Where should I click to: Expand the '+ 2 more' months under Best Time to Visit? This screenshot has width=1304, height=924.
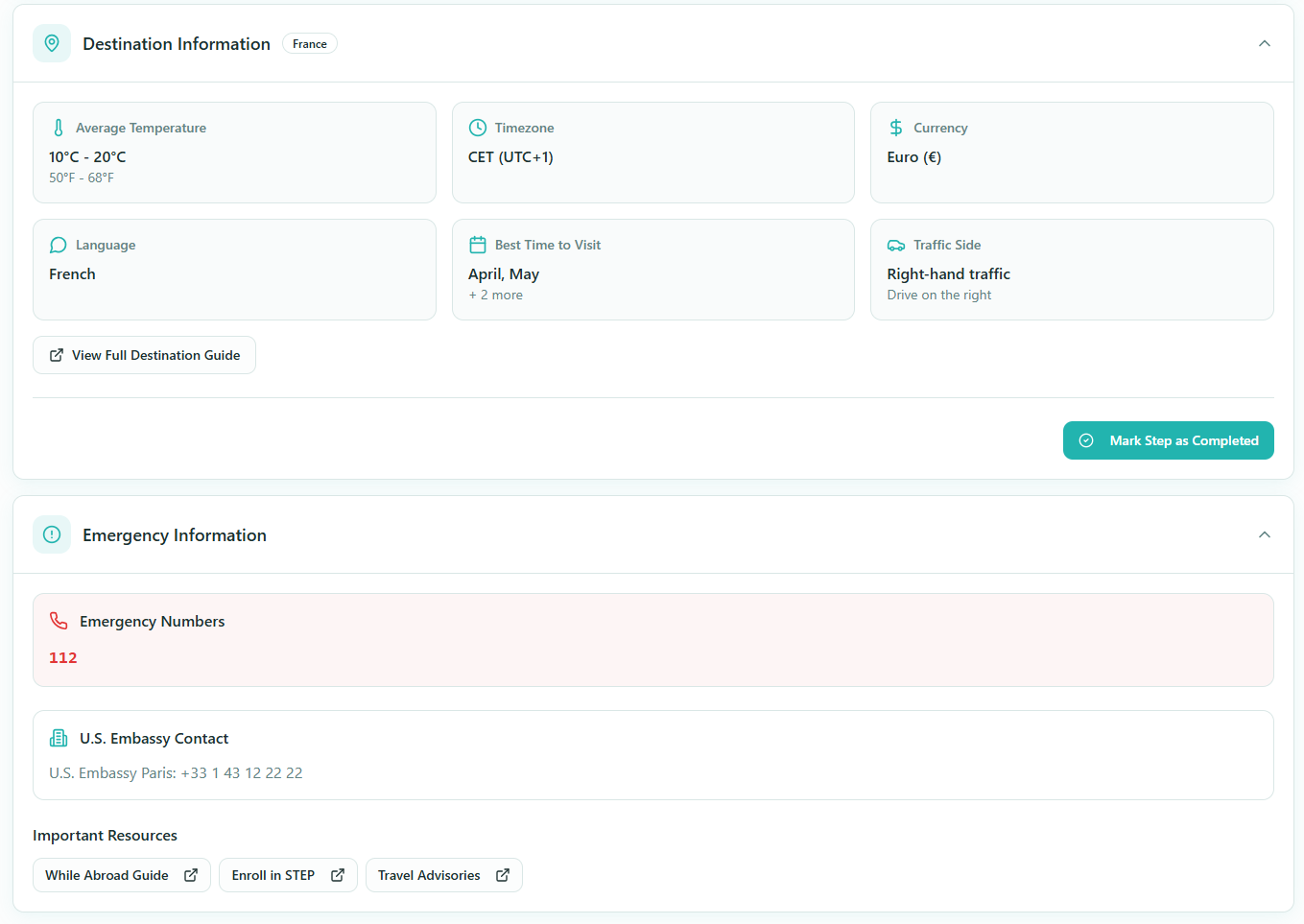496,295
